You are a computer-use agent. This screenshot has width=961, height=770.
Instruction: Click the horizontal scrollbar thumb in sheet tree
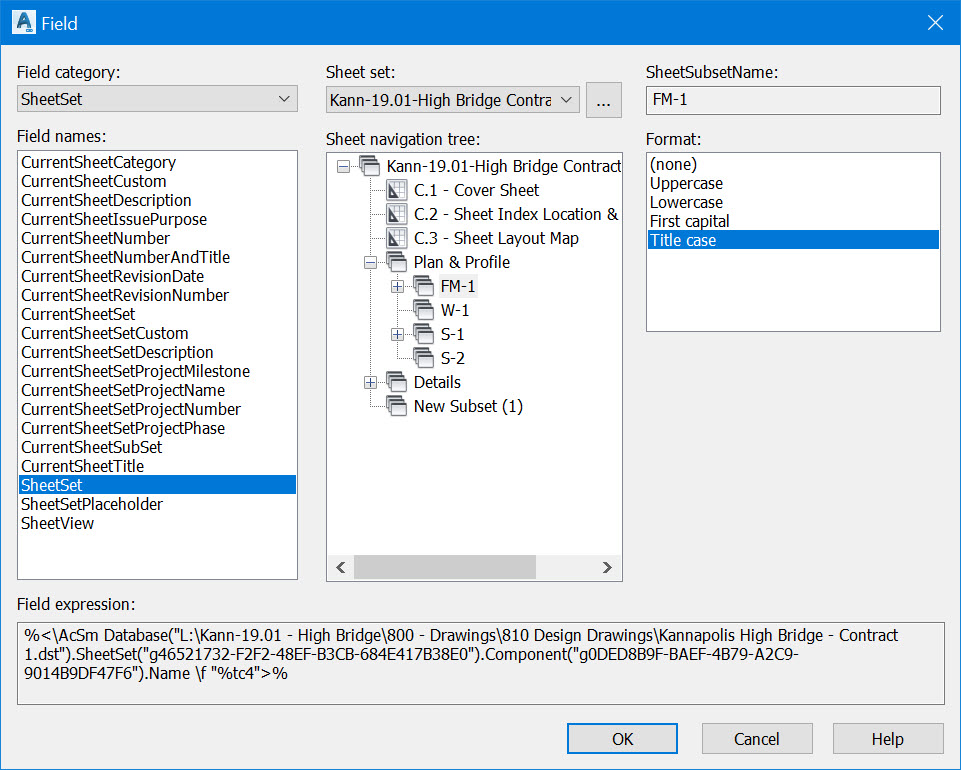click(445, 567)
